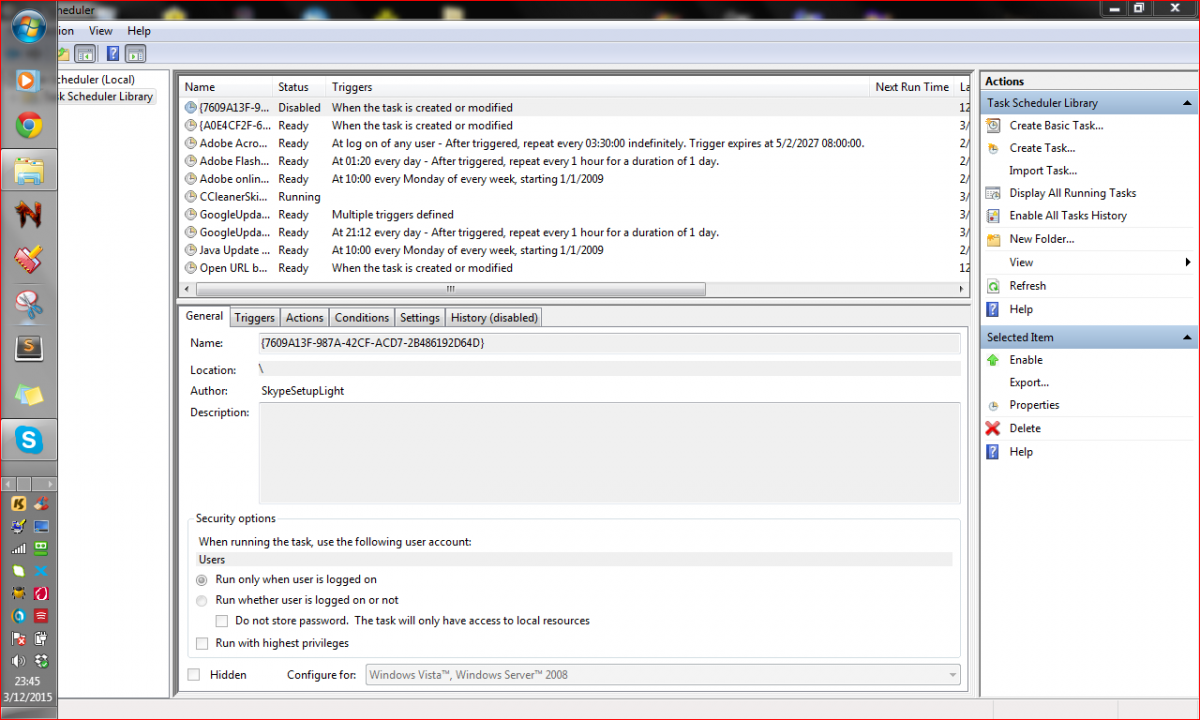The height and width of the screenshot is (720, 1200).
Task: Open the Help menu in menu bar
Action: (x=139, y=31)
